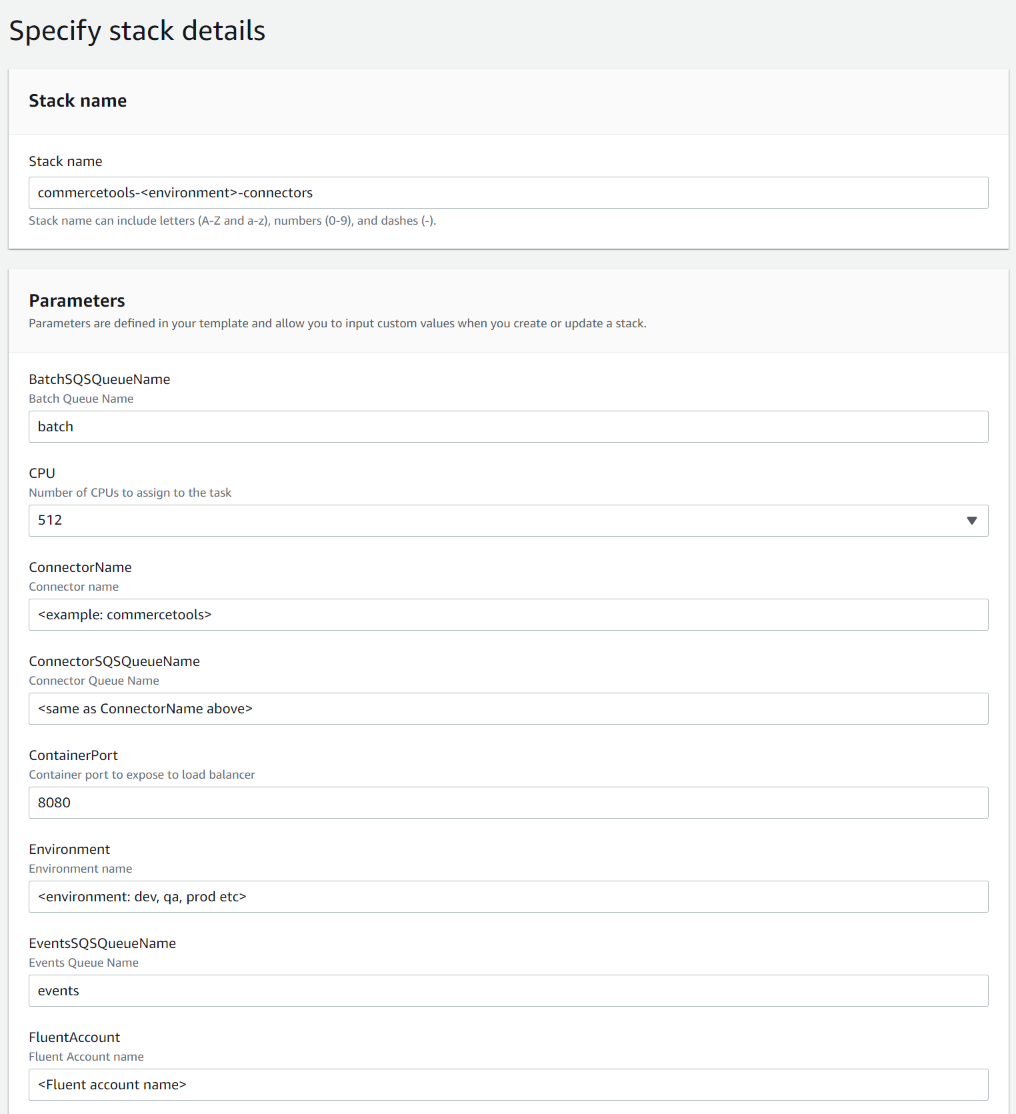Click the 'Number of CPUs to assign' description

(130, 493)
